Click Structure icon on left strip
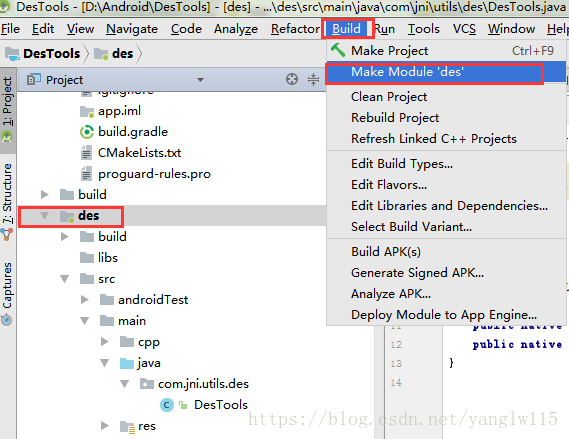Viewport: 569px width, 439px height. click(7, 235)
